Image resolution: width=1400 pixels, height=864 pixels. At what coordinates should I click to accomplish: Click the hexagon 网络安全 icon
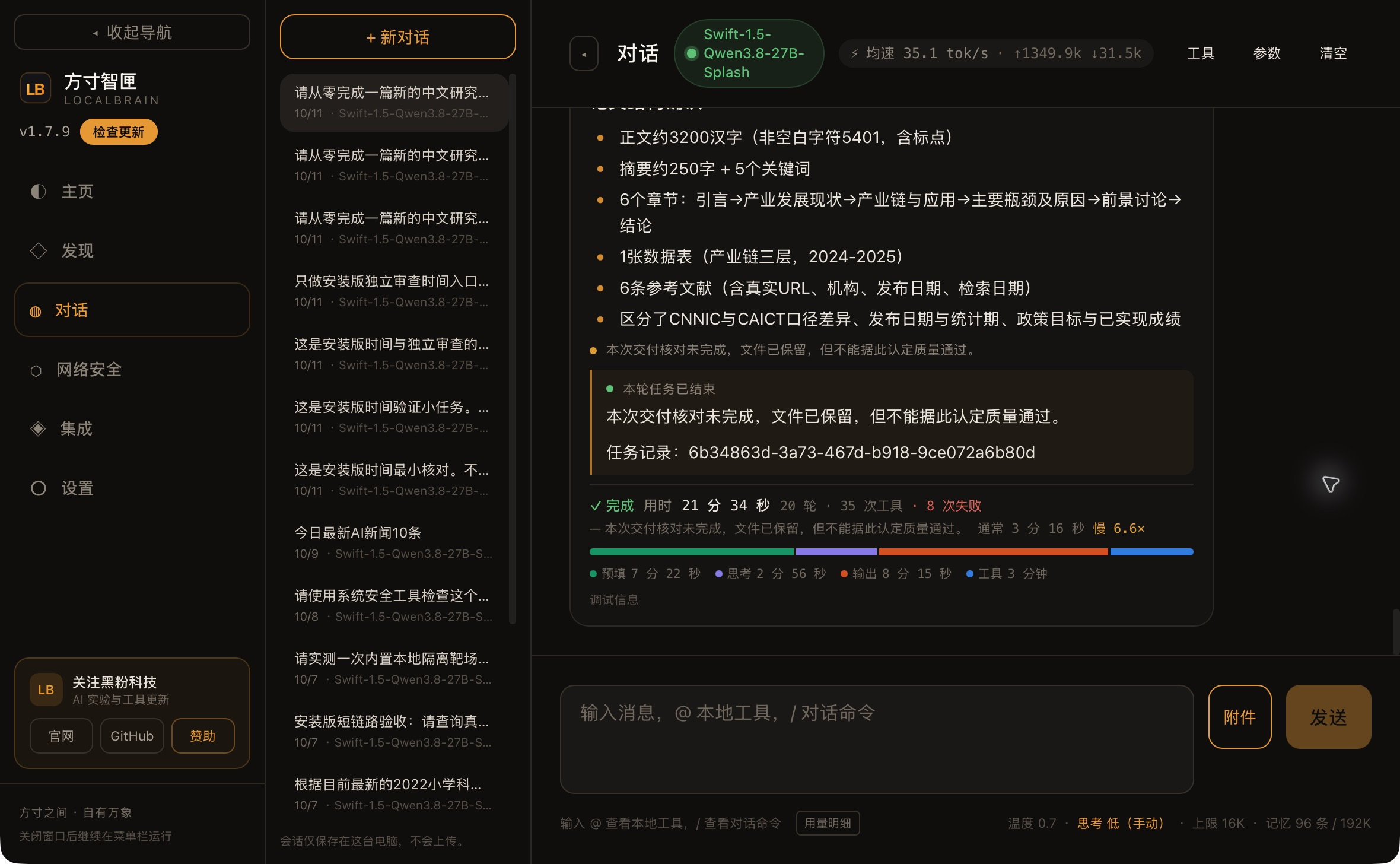pos(36,370)
